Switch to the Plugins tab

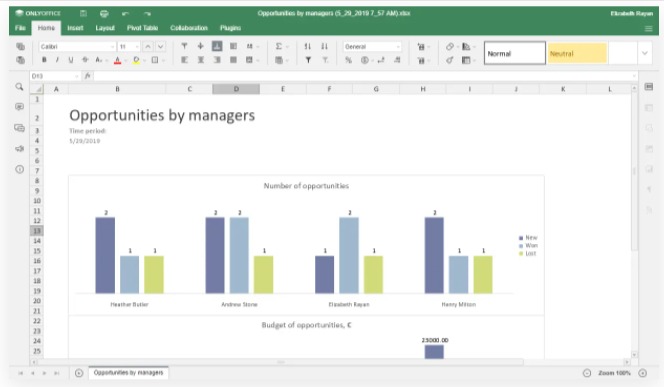pyautogui.click(x=230, y=28)
